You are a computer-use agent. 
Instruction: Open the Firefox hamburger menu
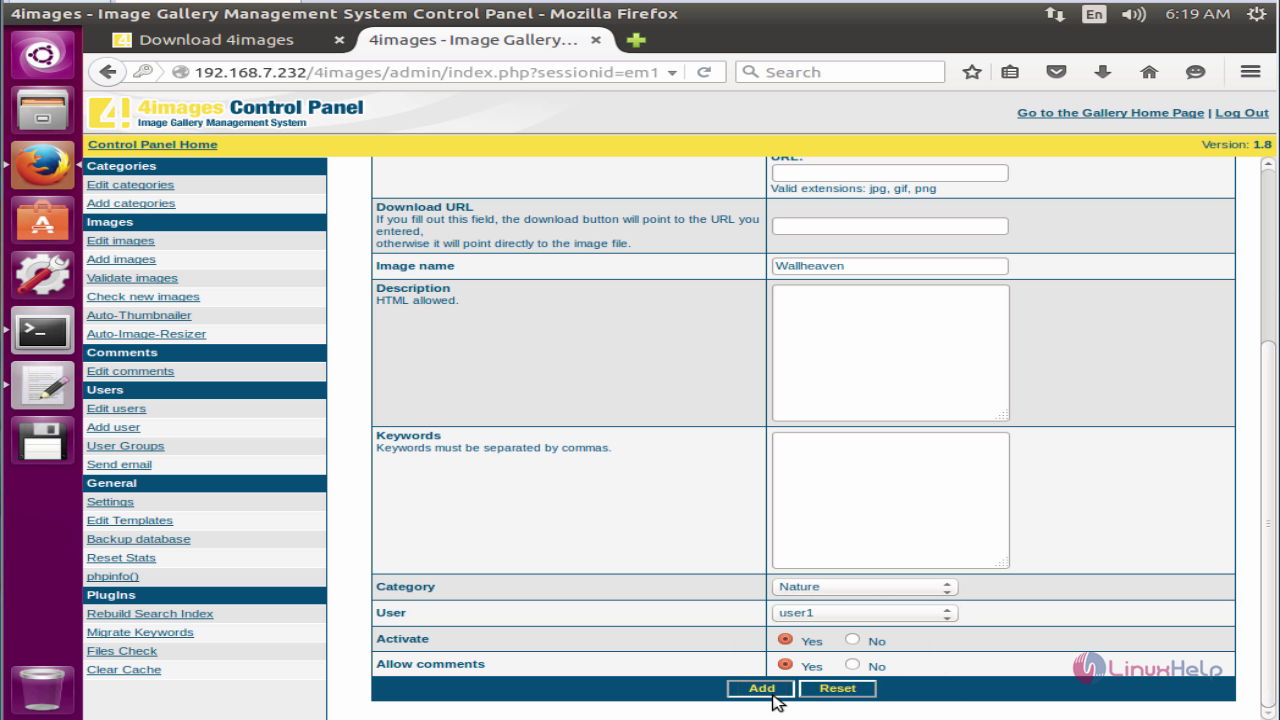pyautogui.click(x=1250, y=72)
